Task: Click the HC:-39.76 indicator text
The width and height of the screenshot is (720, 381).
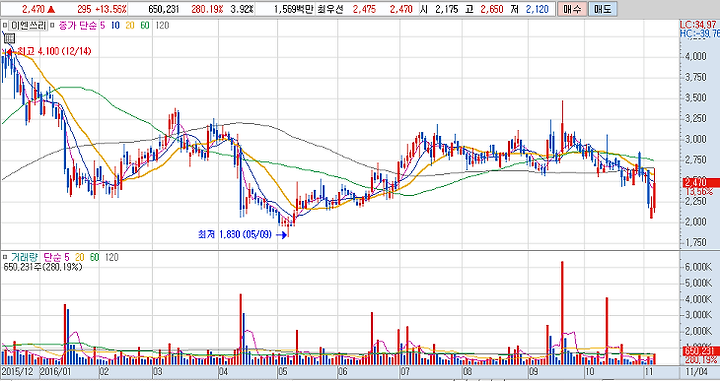Action: pyautogui.click(x=700, y=34)
